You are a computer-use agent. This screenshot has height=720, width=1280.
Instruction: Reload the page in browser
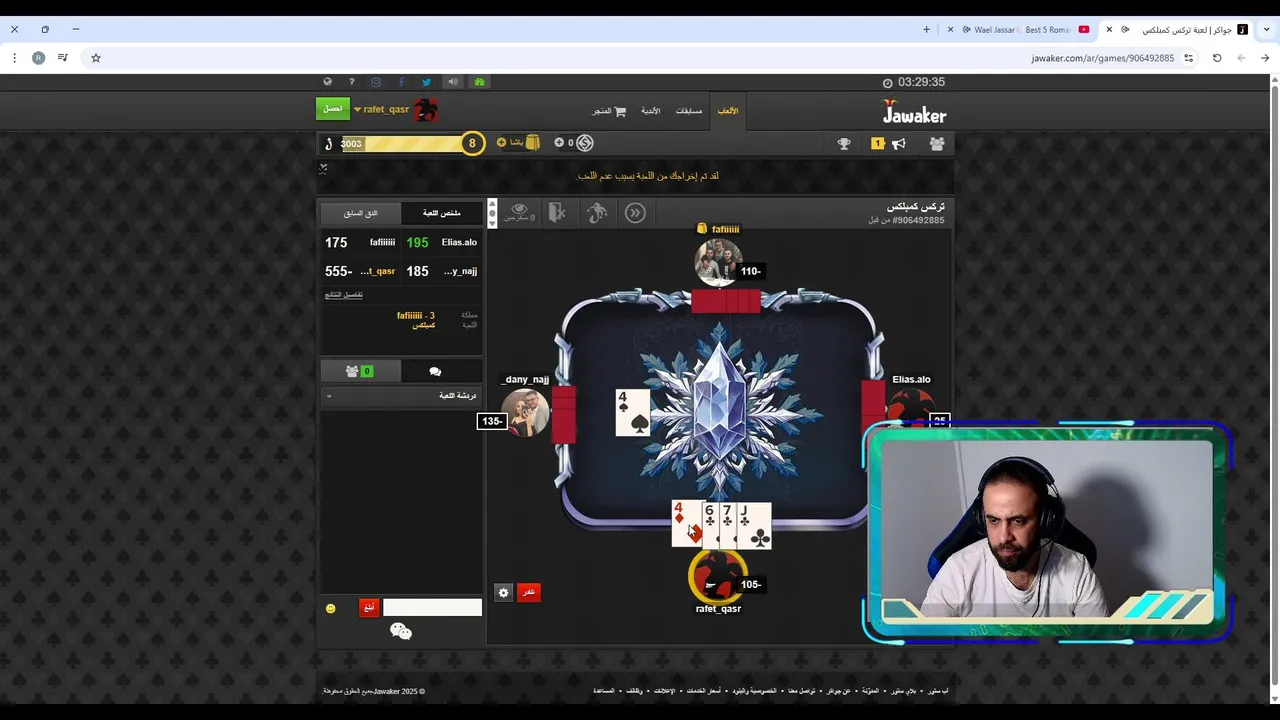coord(1217,58)
